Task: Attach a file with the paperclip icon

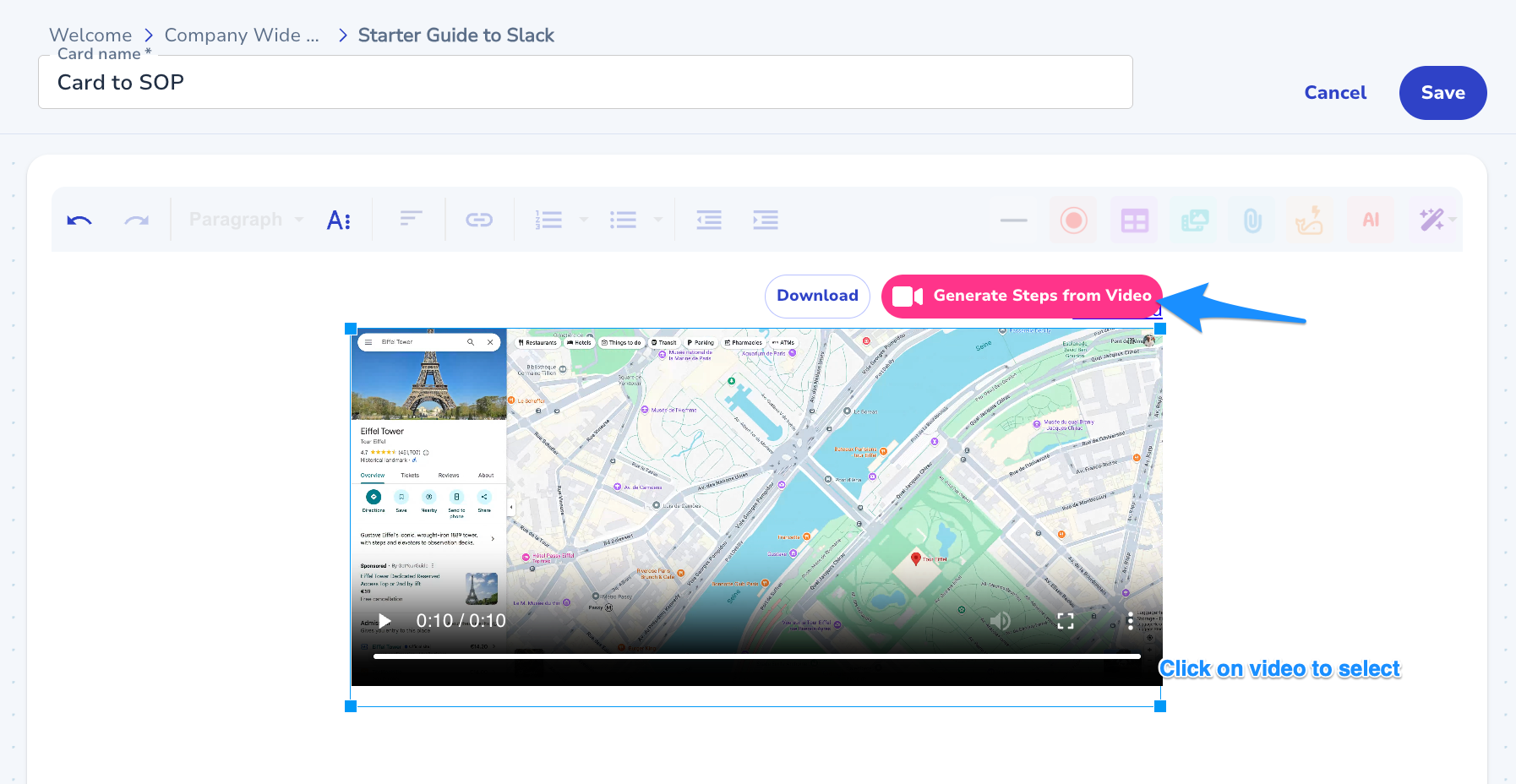Action: click(1252, 220)
